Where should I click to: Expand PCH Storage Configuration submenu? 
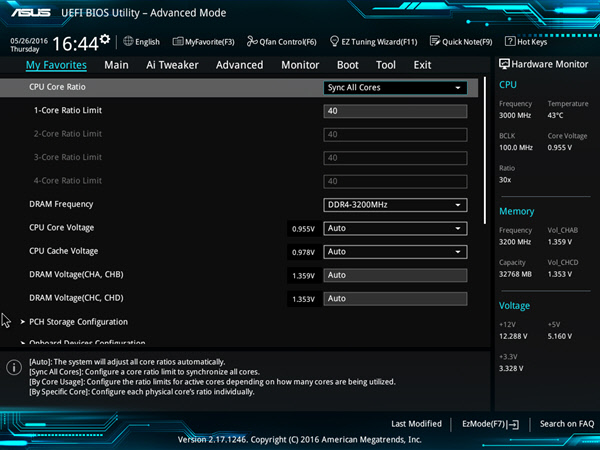(x=78, y=322)
